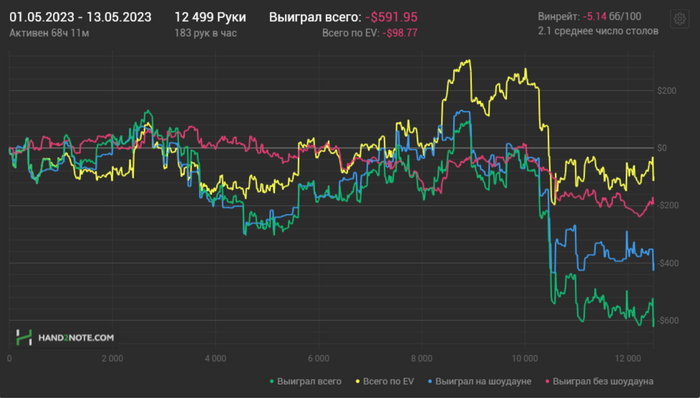Click the total winnings value -$591.95

click(392, 17)
